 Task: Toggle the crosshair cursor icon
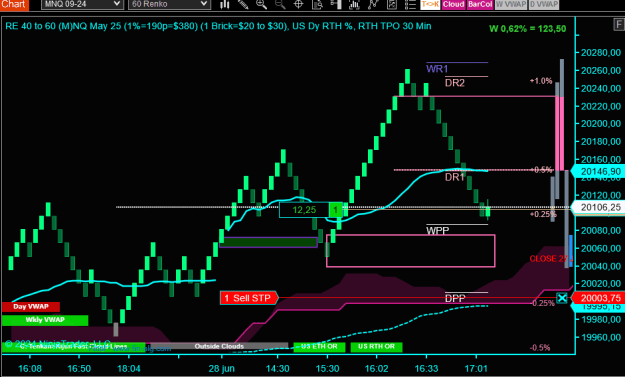299,4
